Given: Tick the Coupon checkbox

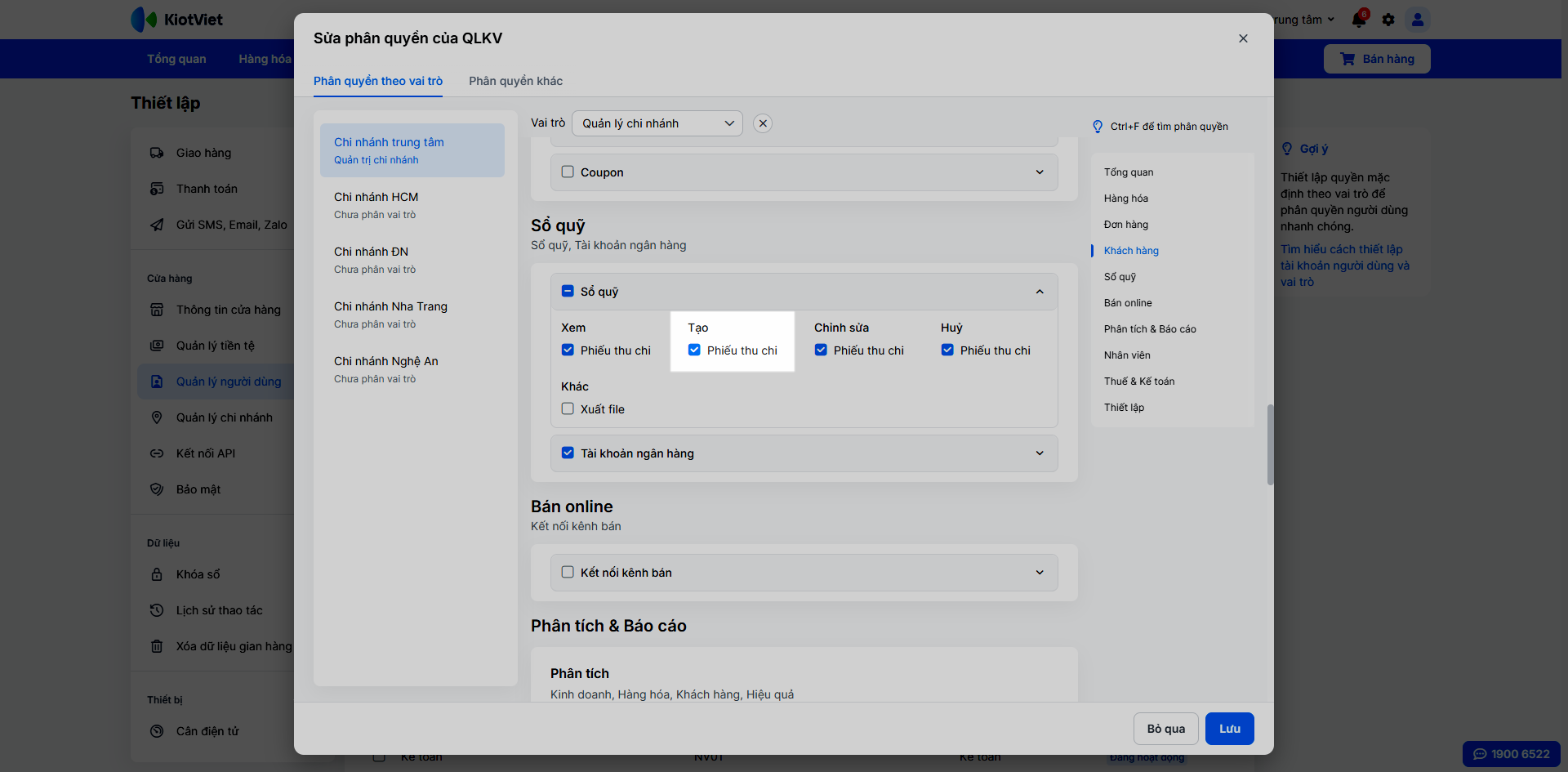Looking at the screenshot, I should [568, 172].
